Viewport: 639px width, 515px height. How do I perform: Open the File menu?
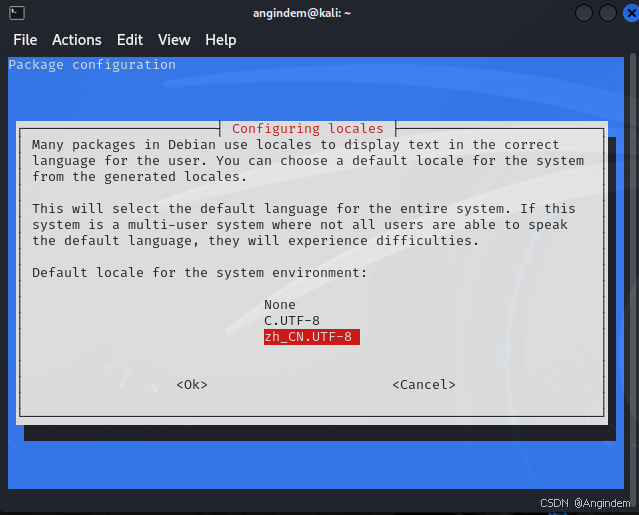(x=25, y=40)
